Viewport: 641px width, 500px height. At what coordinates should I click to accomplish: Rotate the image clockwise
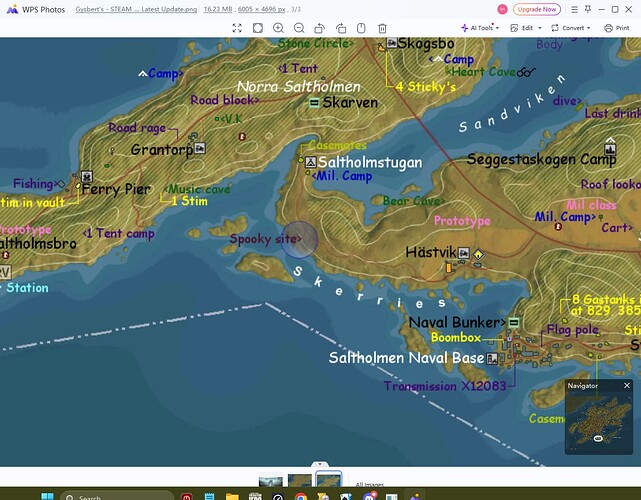(341, 28)
